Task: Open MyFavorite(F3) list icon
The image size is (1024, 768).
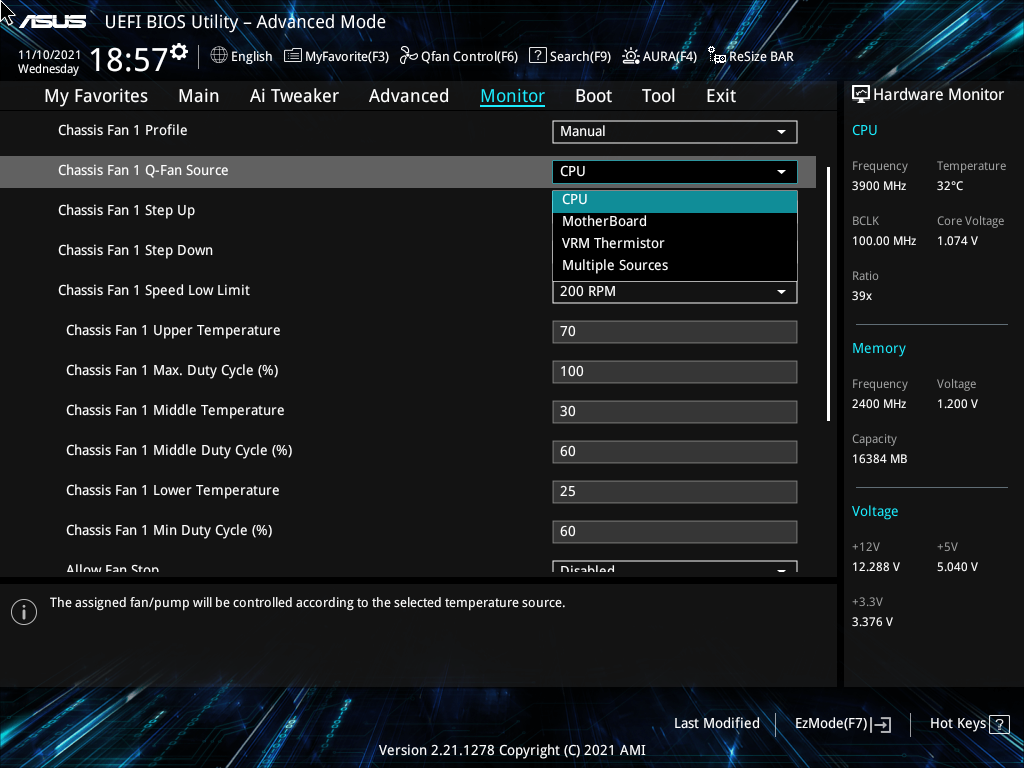Action: [x=293, y=56]
